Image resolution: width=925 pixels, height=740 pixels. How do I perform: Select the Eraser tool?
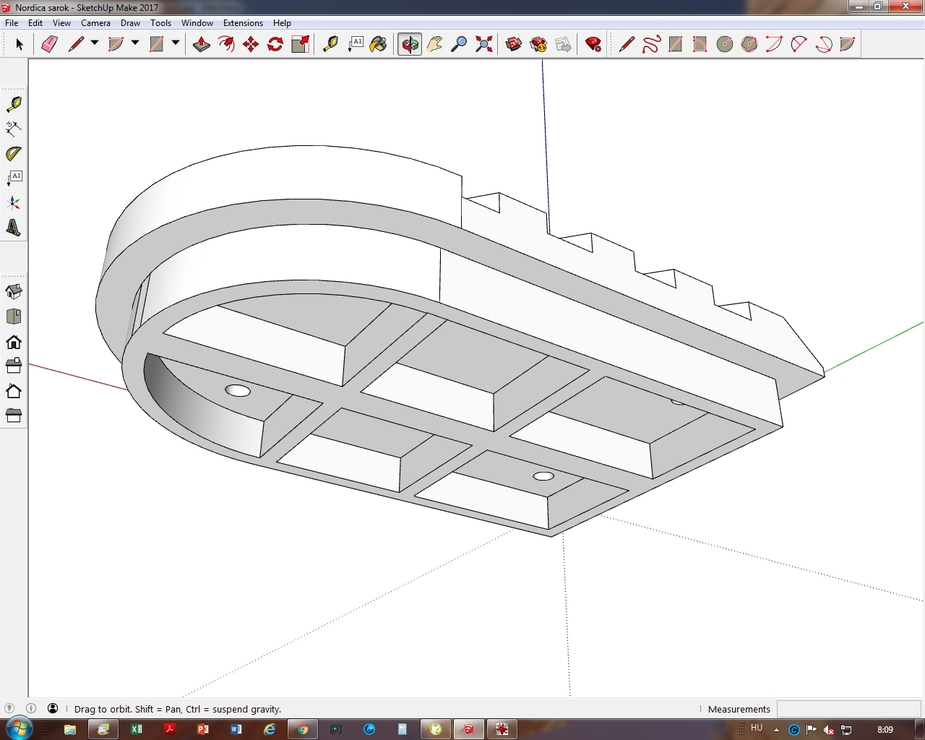tap(48, 44)
